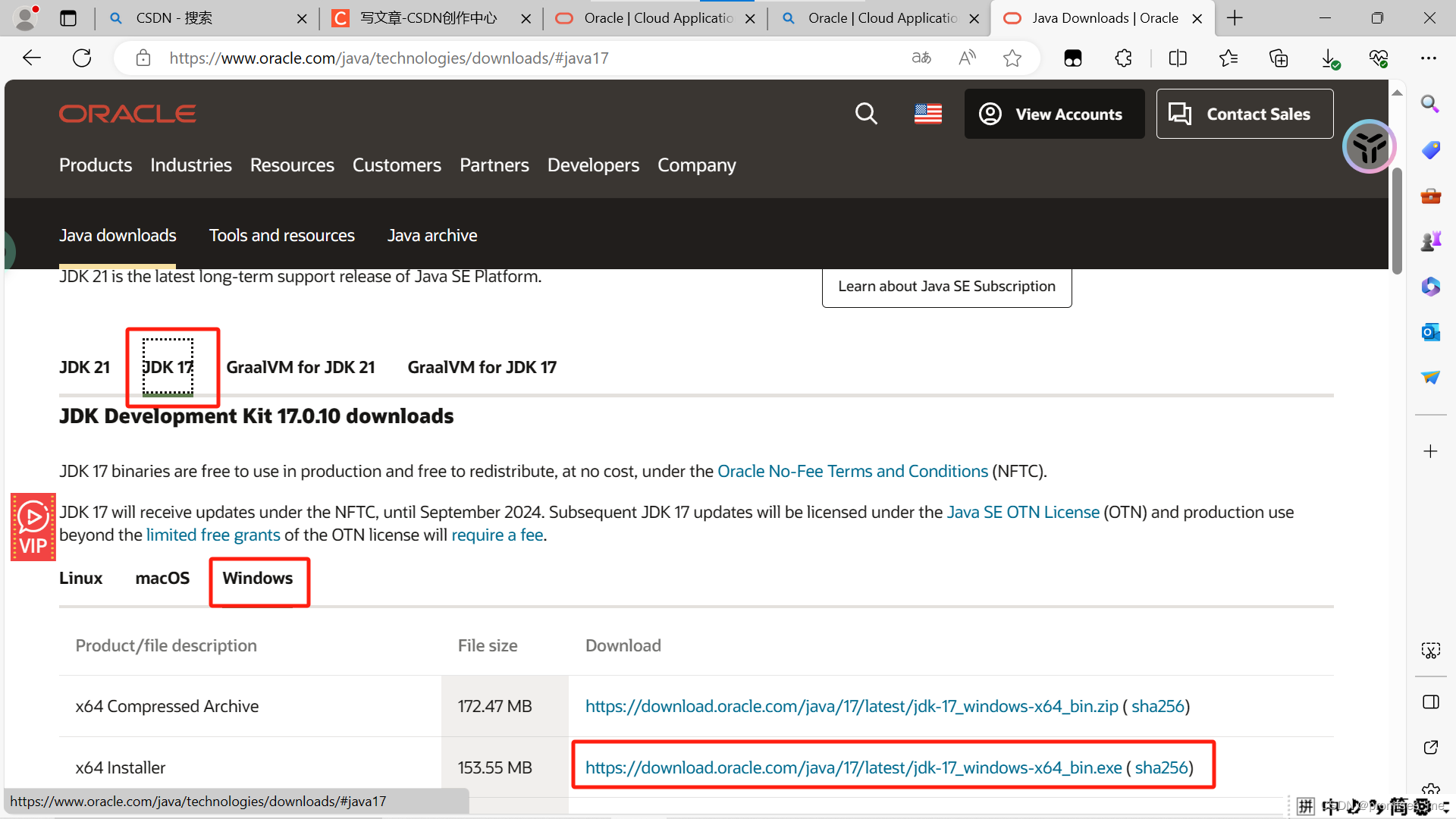Screen dimensions: 1456x819
Task: Open browser Settings and more menu
Action: point(1429,58)
